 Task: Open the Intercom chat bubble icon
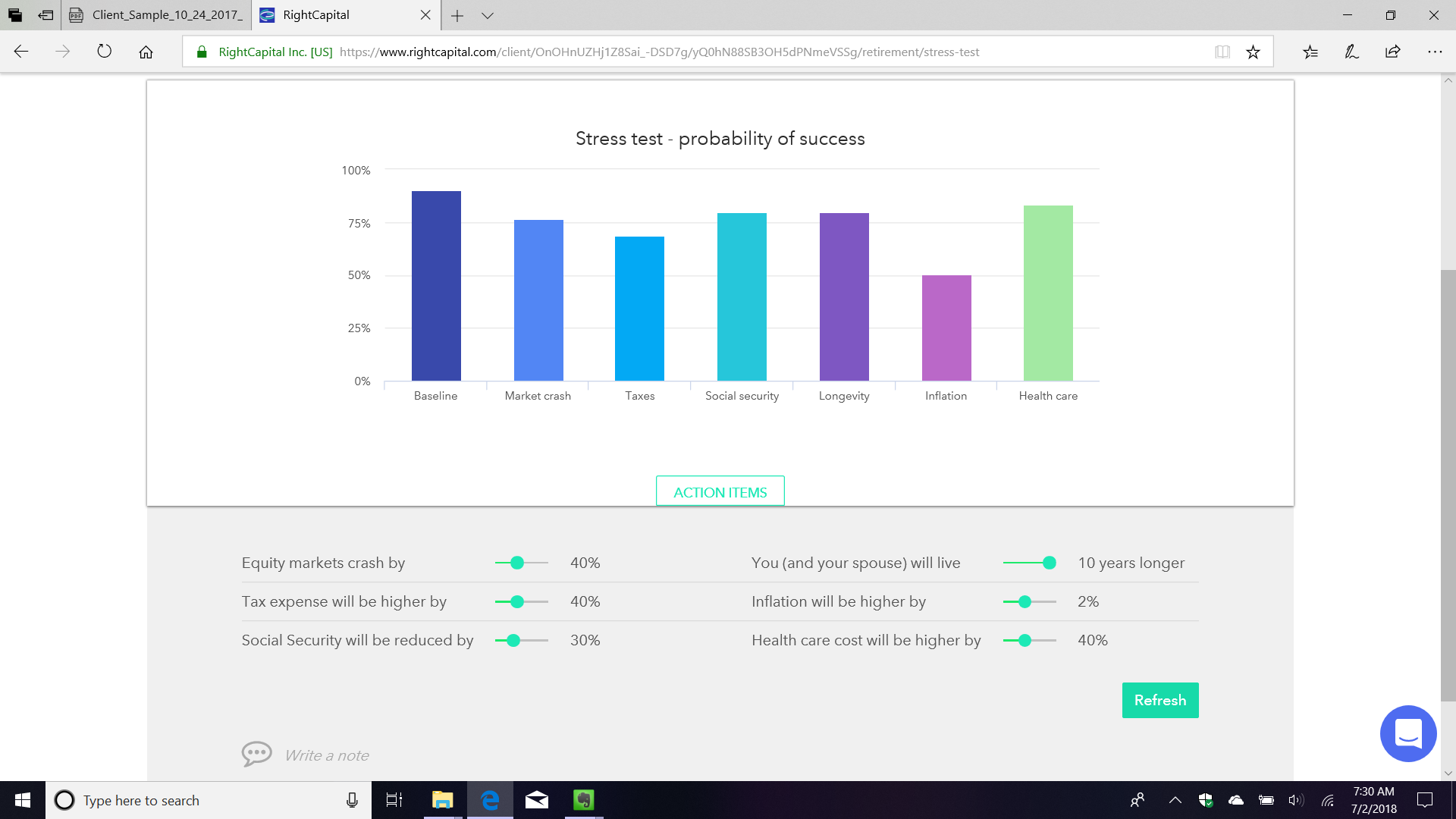point(1408,733)
